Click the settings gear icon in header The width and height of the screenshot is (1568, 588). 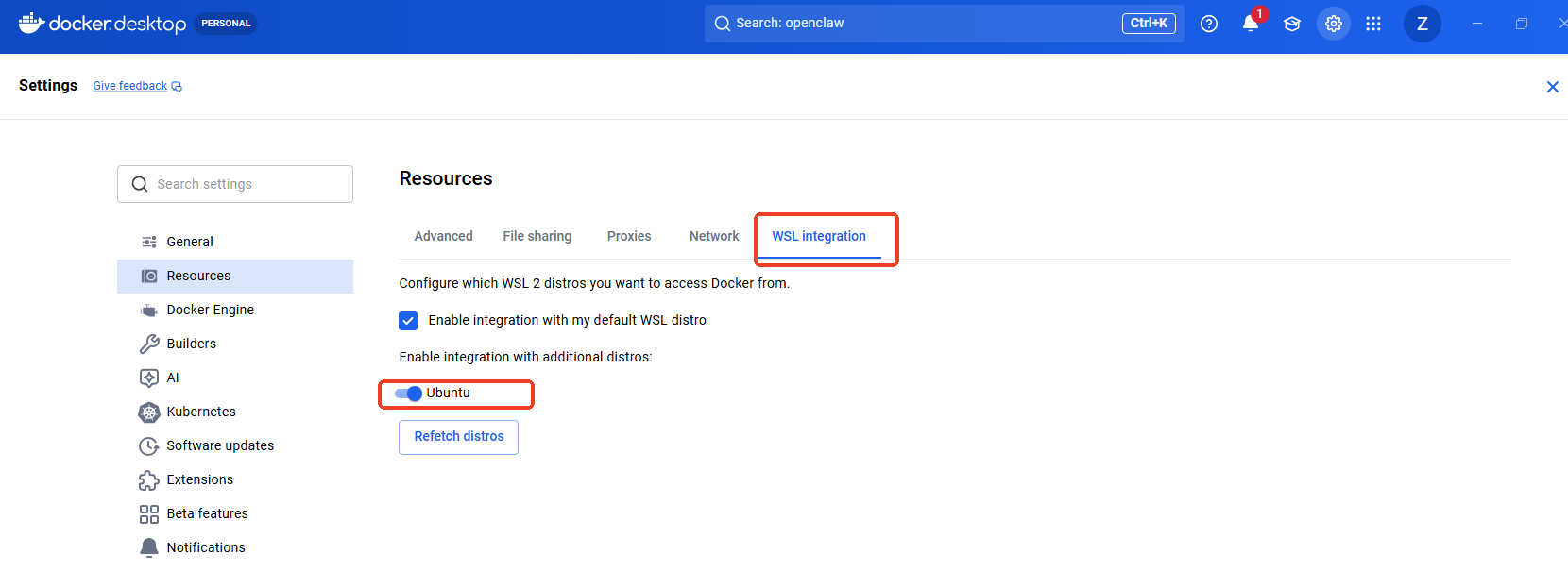coord(1334,24)
